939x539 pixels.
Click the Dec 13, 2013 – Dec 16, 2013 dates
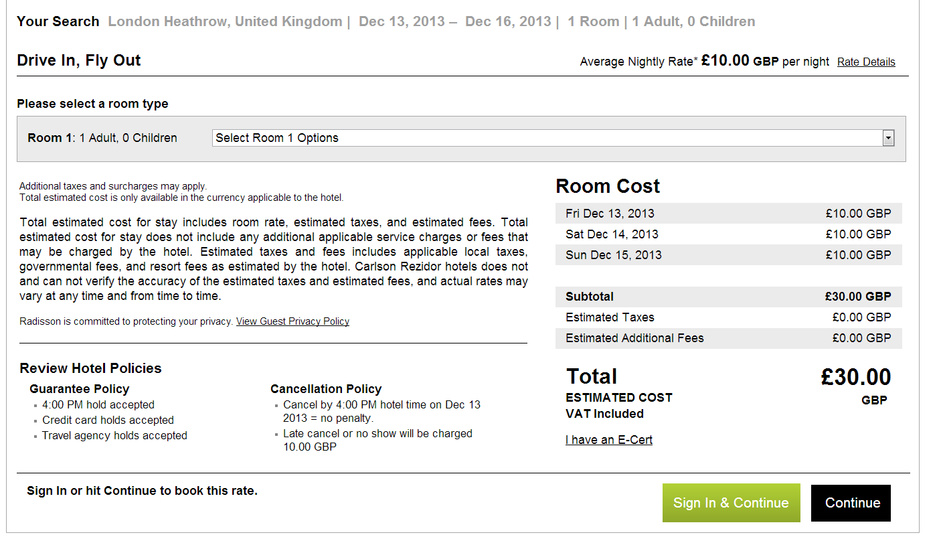[455, 22]
